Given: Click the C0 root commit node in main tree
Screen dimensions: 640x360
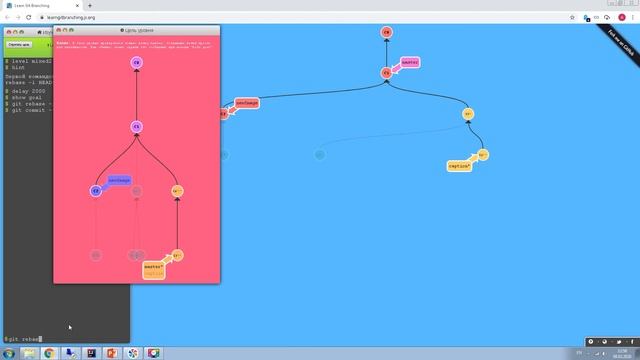Looking at the screenshot, I should point(387,32).
